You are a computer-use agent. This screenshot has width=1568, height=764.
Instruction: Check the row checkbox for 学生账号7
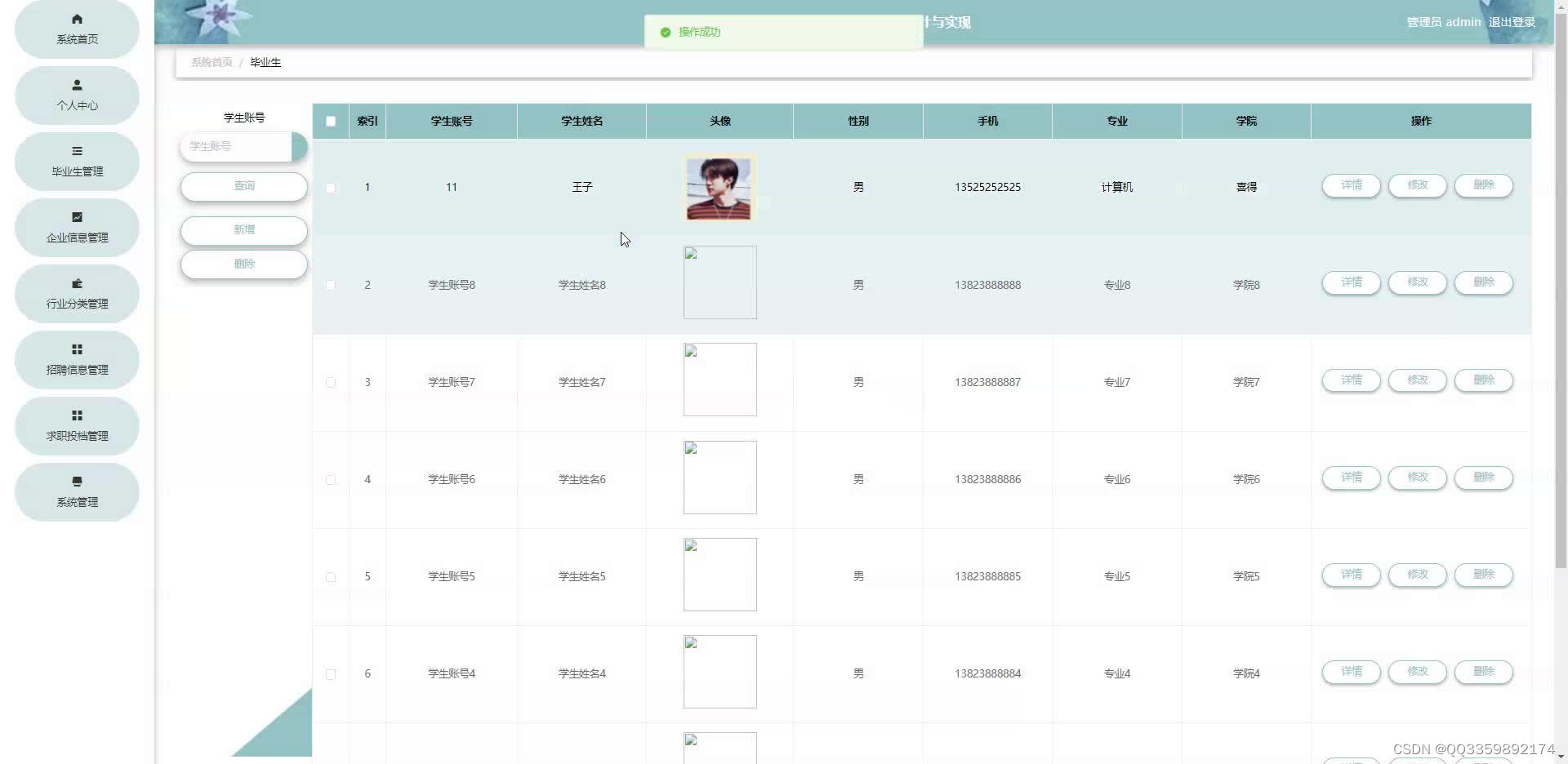[x=331, y=382]
